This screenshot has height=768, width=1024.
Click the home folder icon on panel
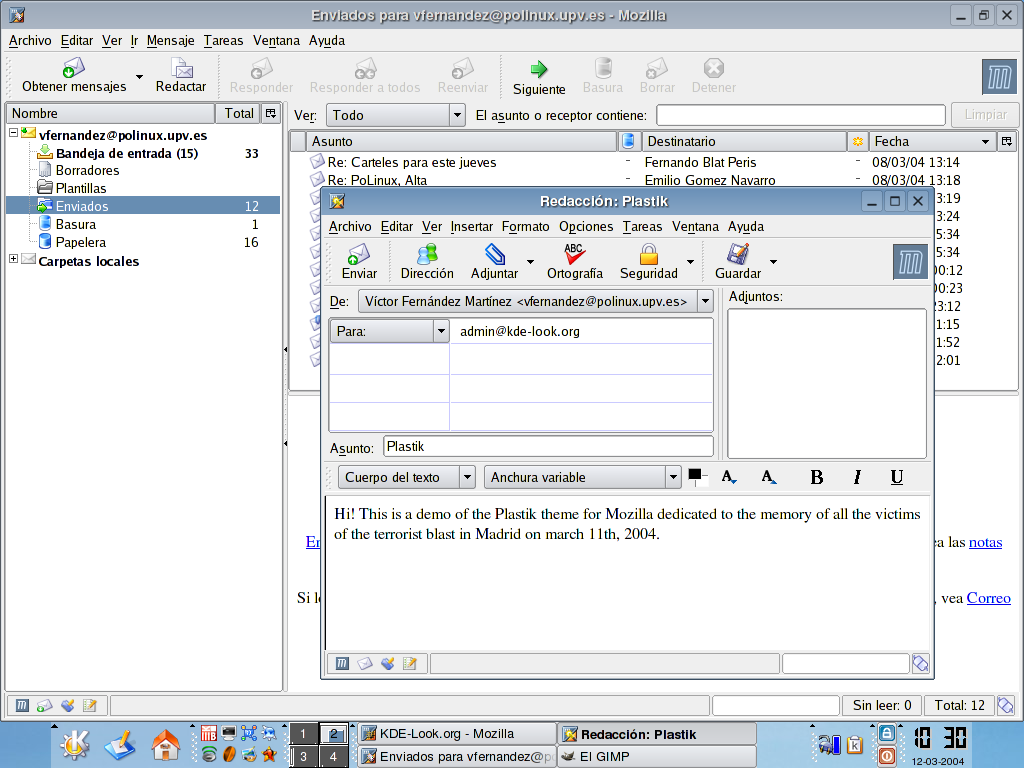click(165, 745)
